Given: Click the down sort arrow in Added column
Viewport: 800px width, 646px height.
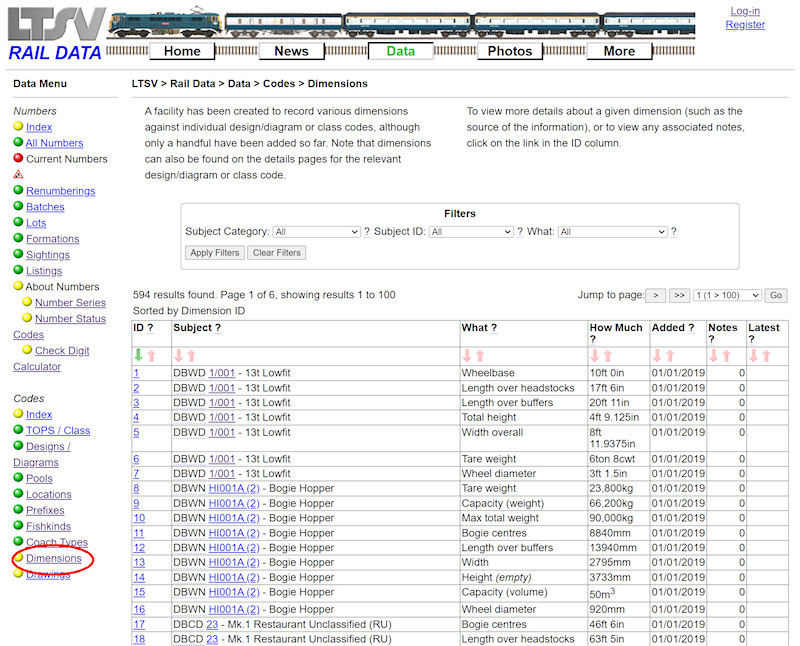Looking at the screenshot, I should click(658, 356).
